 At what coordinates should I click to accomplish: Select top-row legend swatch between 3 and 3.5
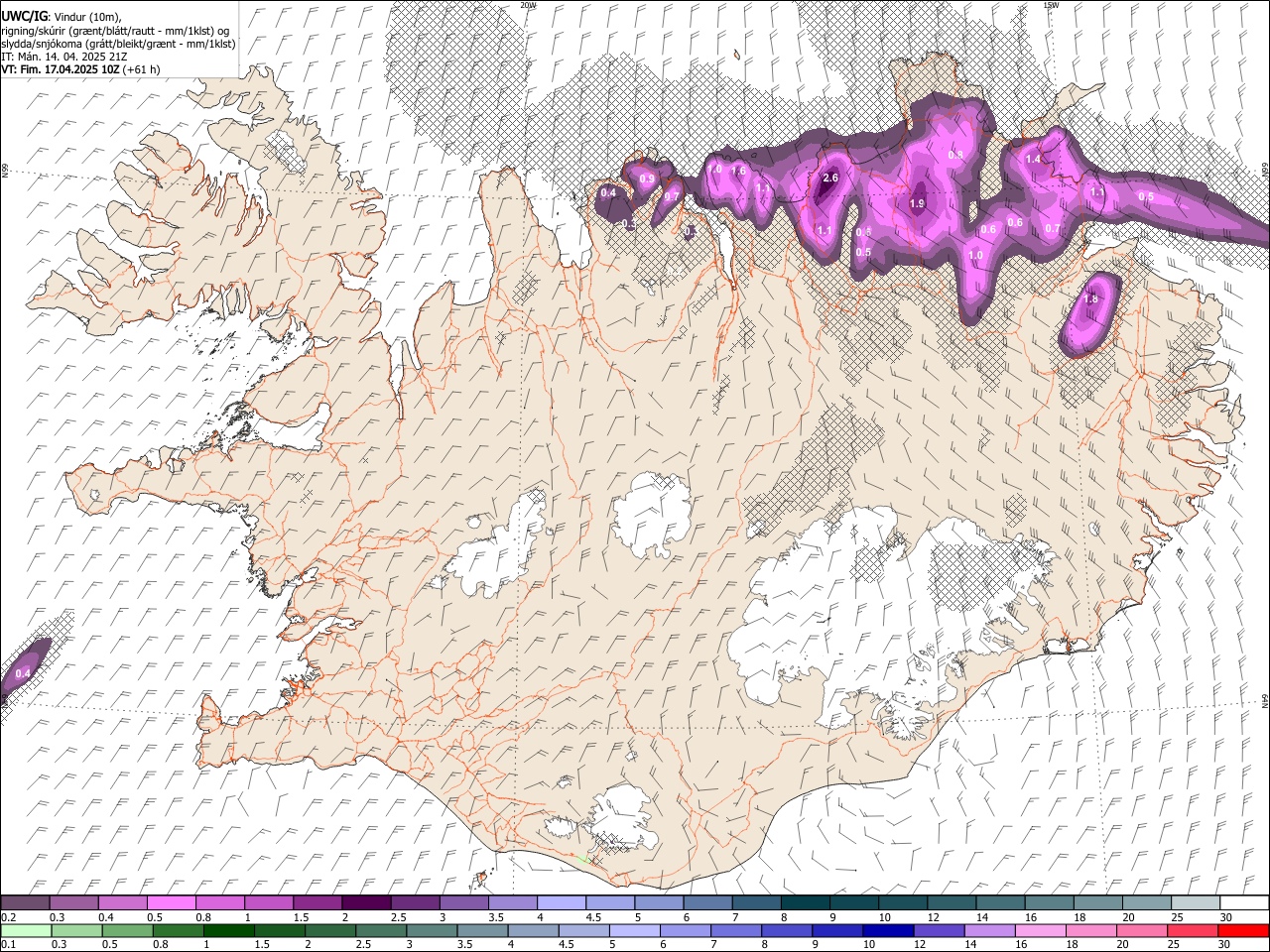(462, 903)
